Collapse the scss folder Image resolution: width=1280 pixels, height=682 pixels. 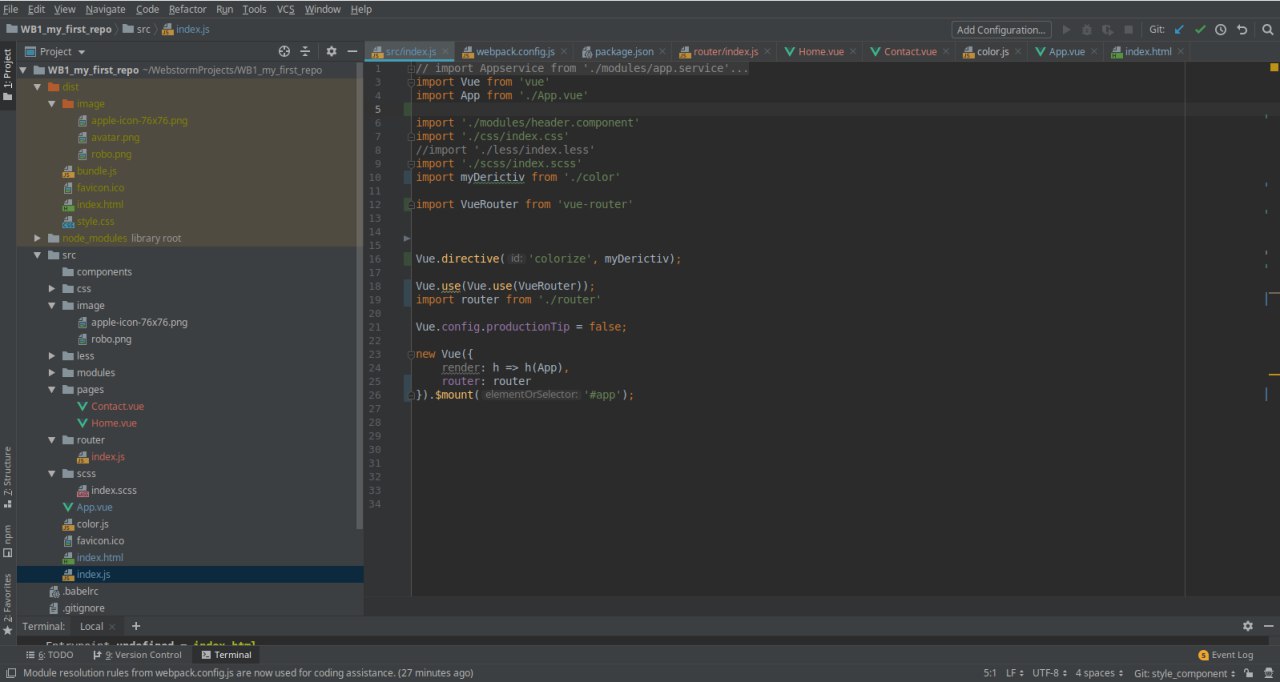click(52, 474)
